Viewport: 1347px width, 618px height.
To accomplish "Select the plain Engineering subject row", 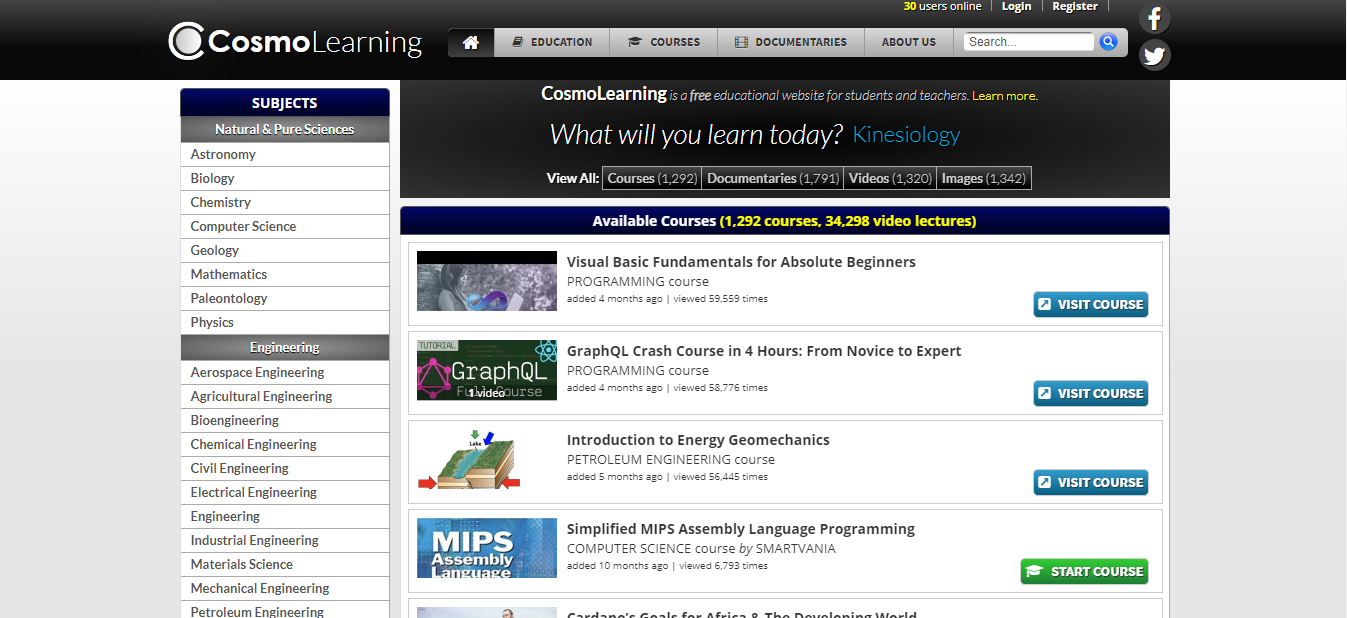I will (285, 516).
